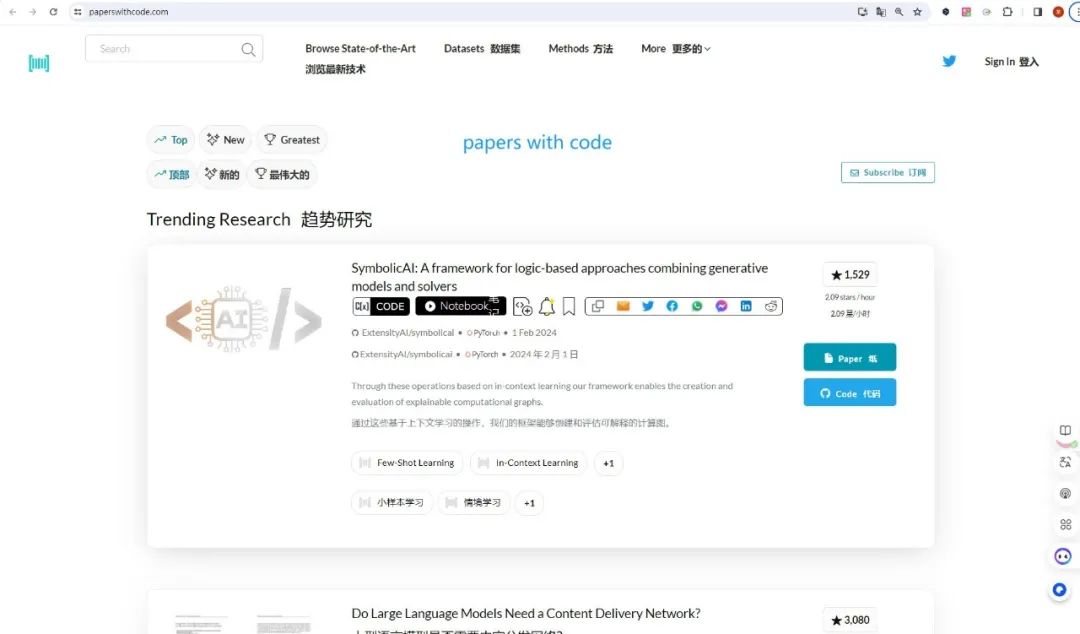Image resolution: width=1080 pixels, height=634 pixels.
Task: Click the Sign In link
Action: click(1011, 61)
